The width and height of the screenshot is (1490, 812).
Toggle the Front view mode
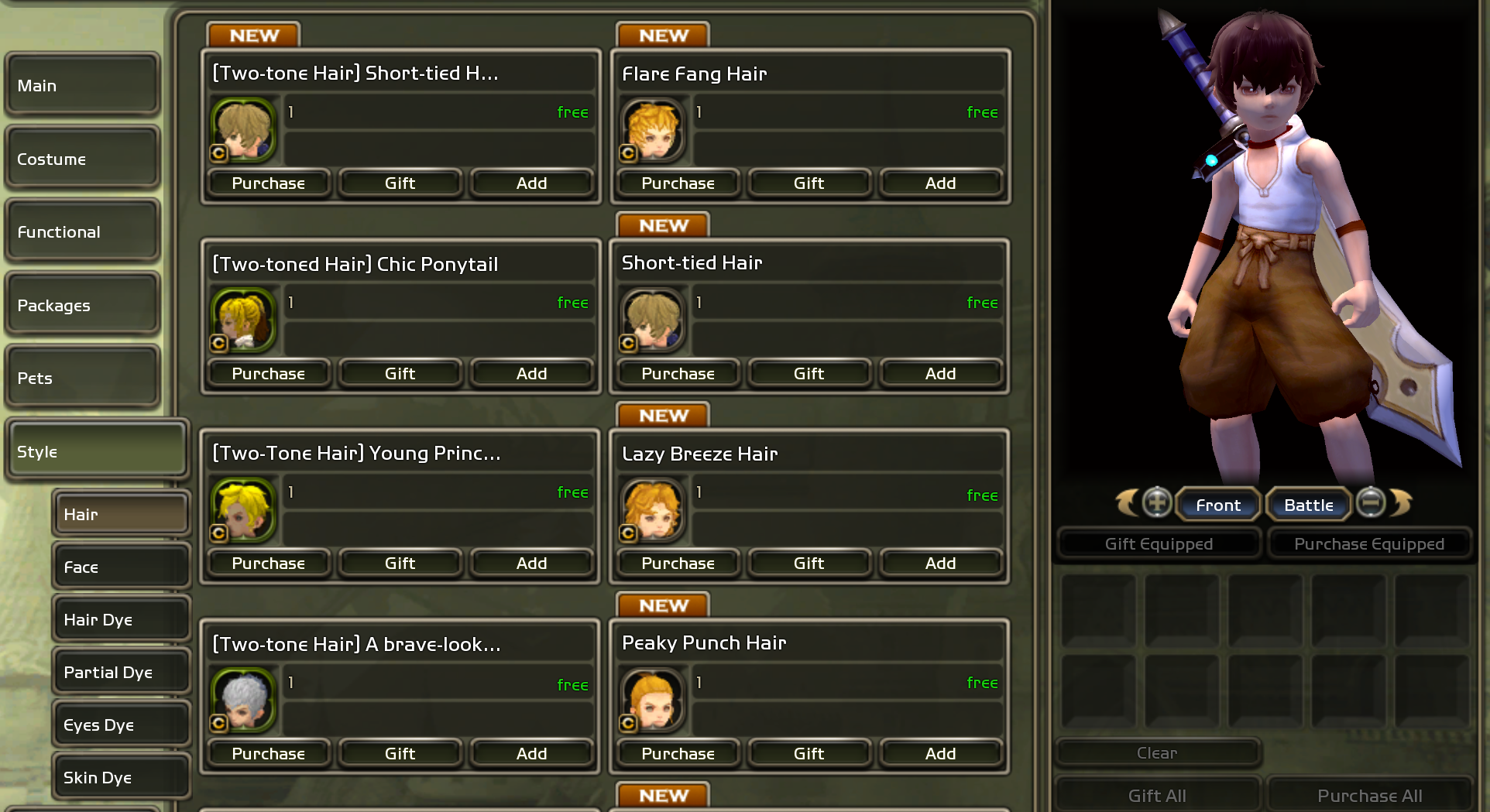click(x=1218, y=505)
